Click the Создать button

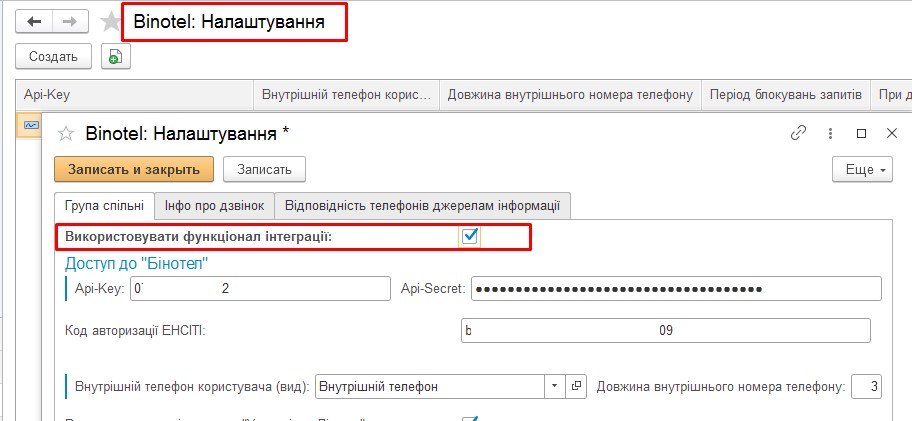pos(54,57)
